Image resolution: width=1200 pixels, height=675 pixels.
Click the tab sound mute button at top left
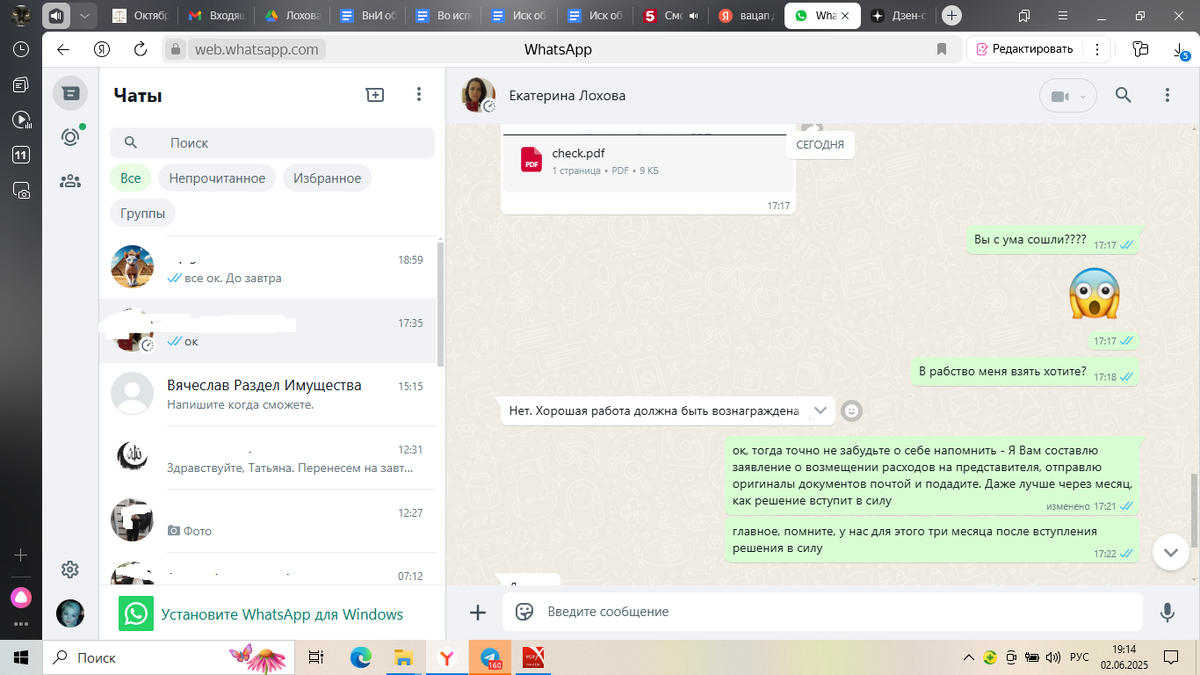pos(56,16)
